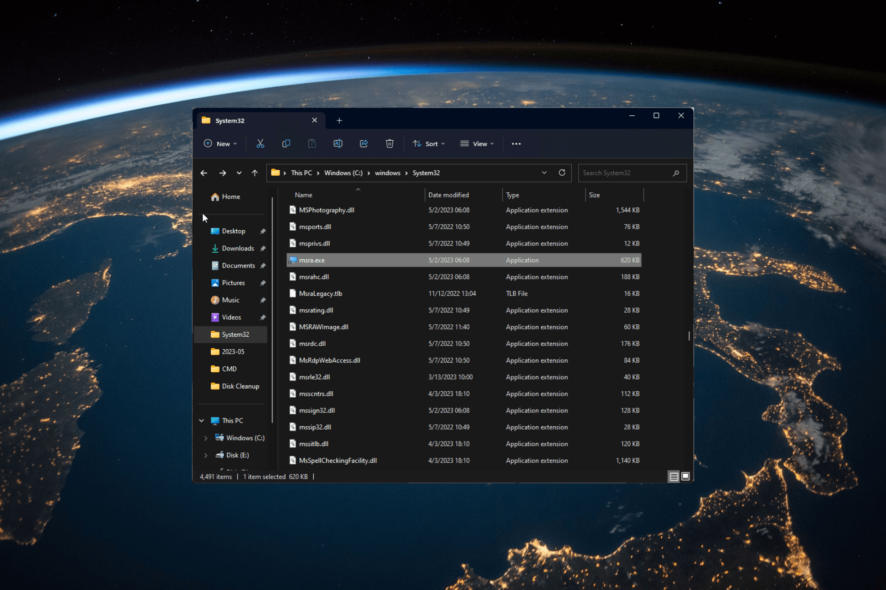Click the Copy icon in toolbar

tap(286, 144)
